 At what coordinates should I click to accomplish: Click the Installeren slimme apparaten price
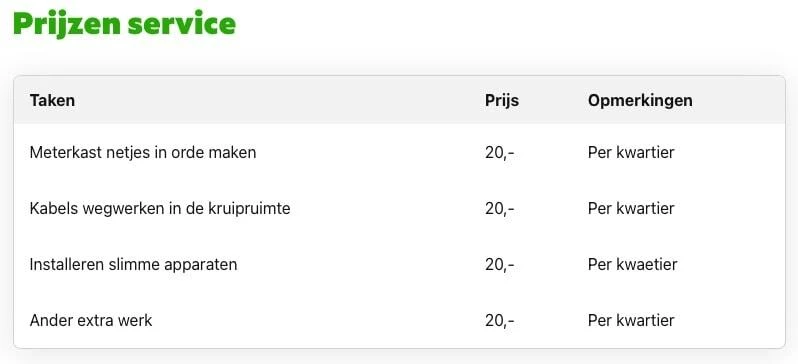[x=499, y=265]
